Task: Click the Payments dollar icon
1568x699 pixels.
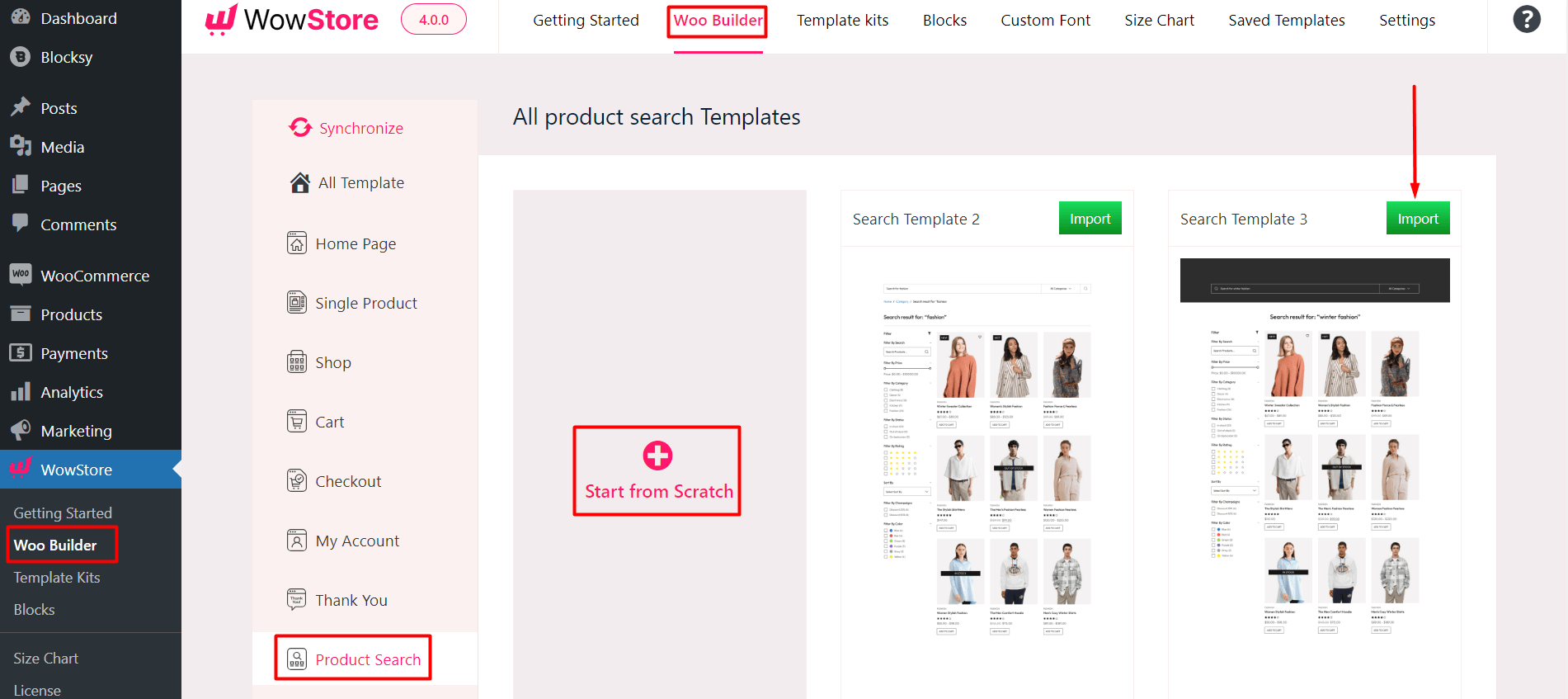Action: click(21, 352)
